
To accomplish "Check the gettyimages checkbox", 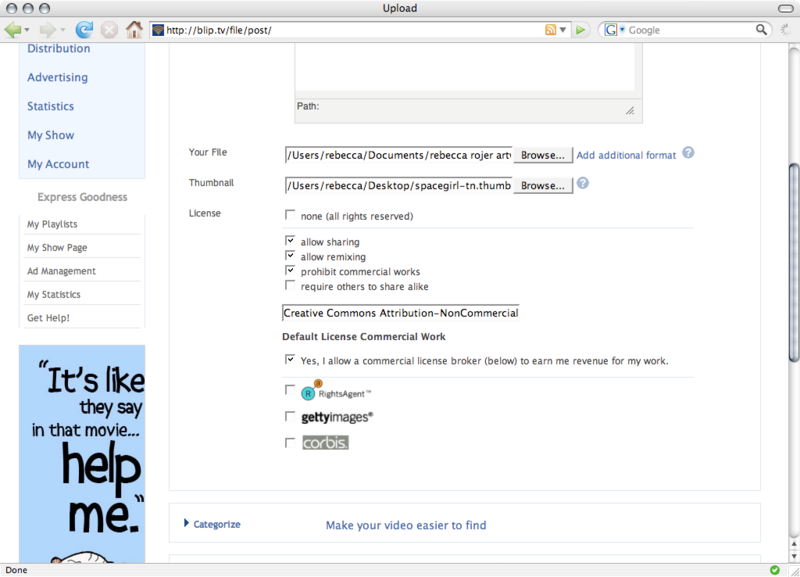I will point(290,417).
